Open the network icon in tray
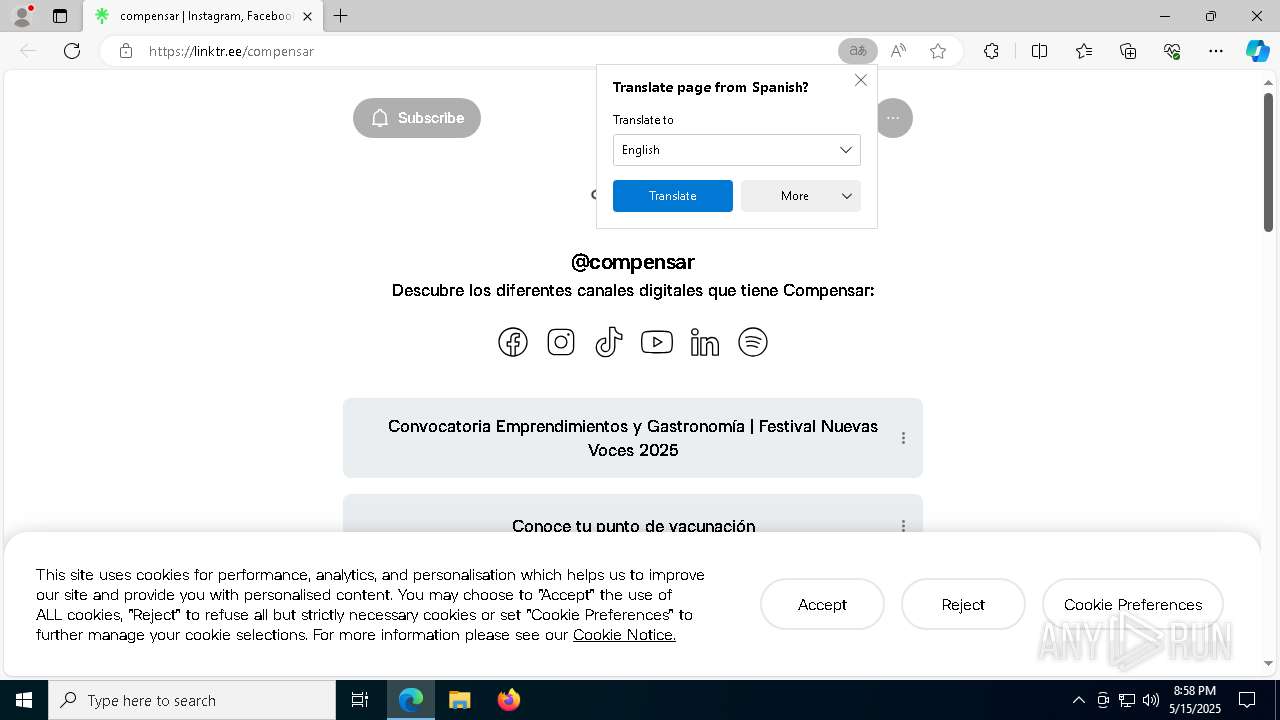Screen dimensions: 1280x720 [1127, 700]
